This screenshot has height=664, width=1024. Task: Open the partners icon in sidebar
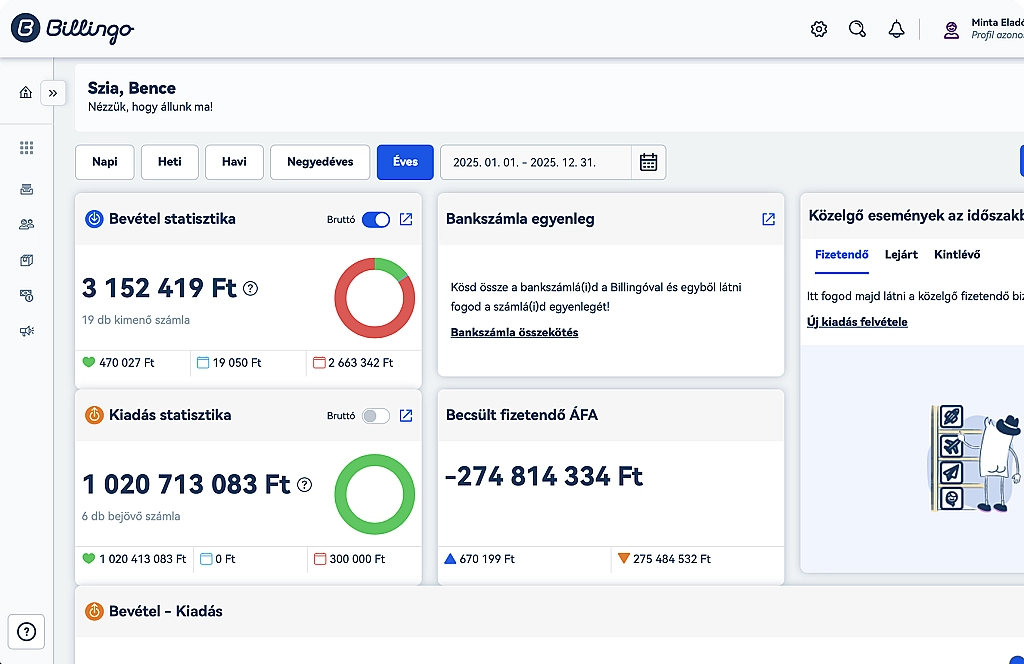pos(26,224)
